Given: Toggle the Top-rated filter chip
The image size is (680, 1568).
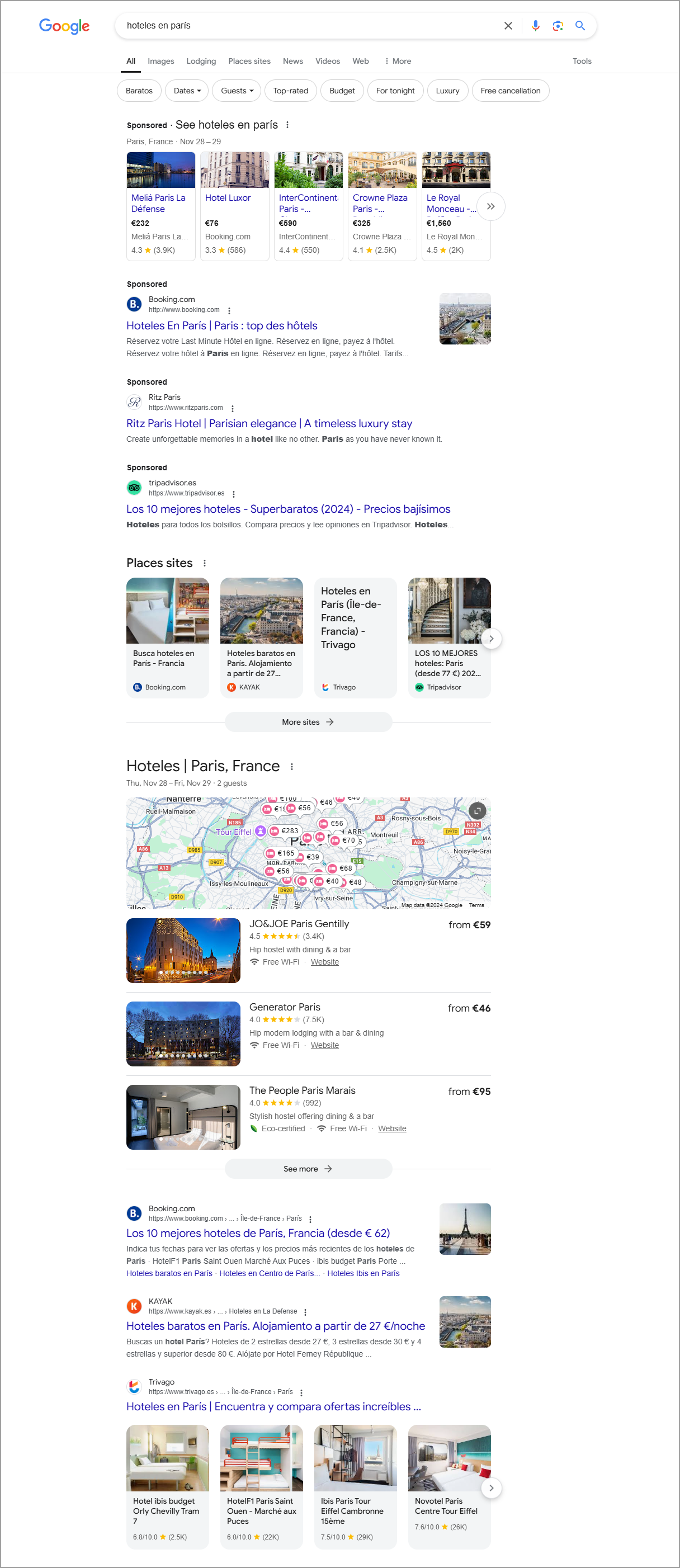Looking at the screenshot, I should pyautogui.click(x=290, y=91).
